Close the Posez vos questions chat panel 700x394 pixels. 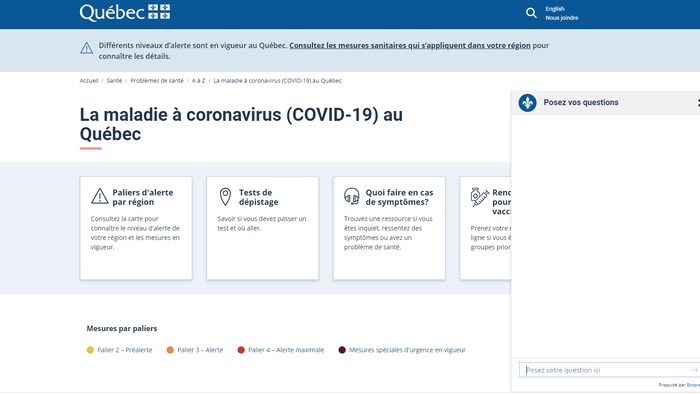pyautogui.click(x=698, y=103)
